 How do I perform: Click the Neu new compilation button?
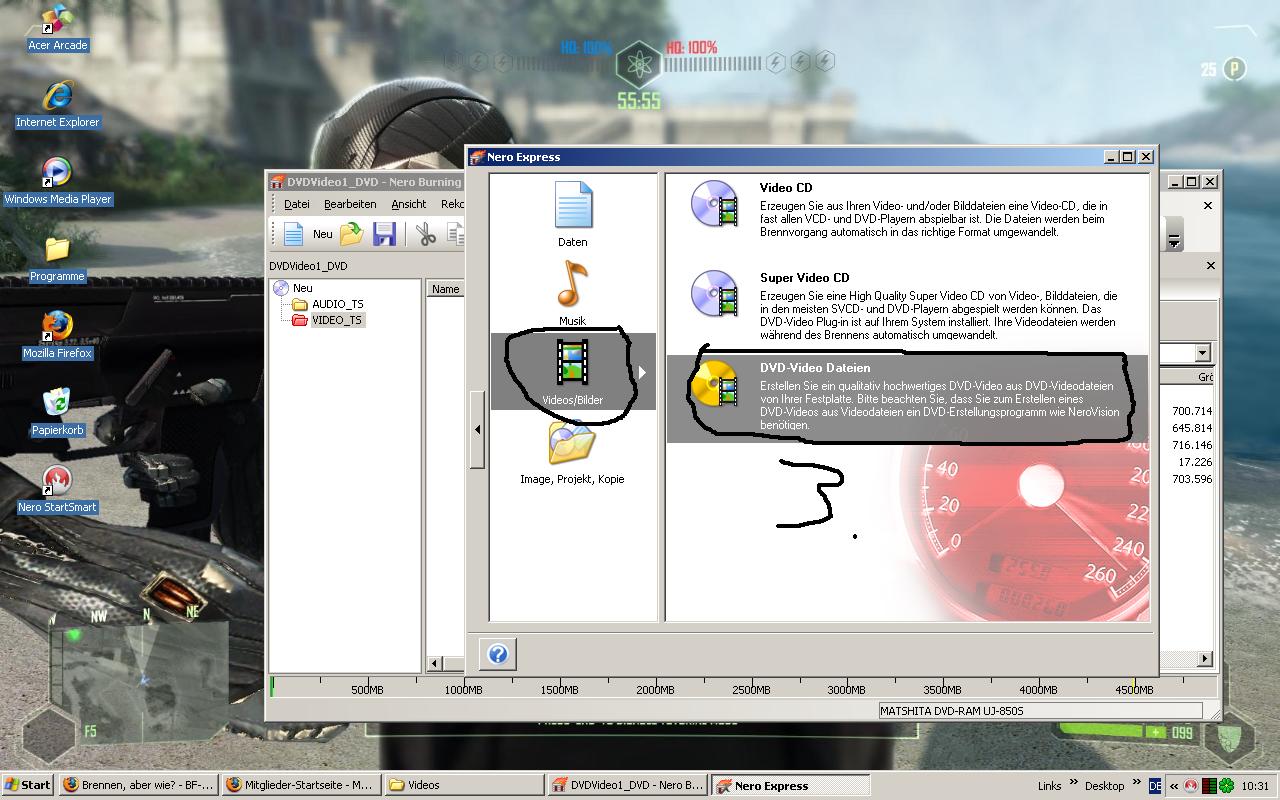coord(308,234)
